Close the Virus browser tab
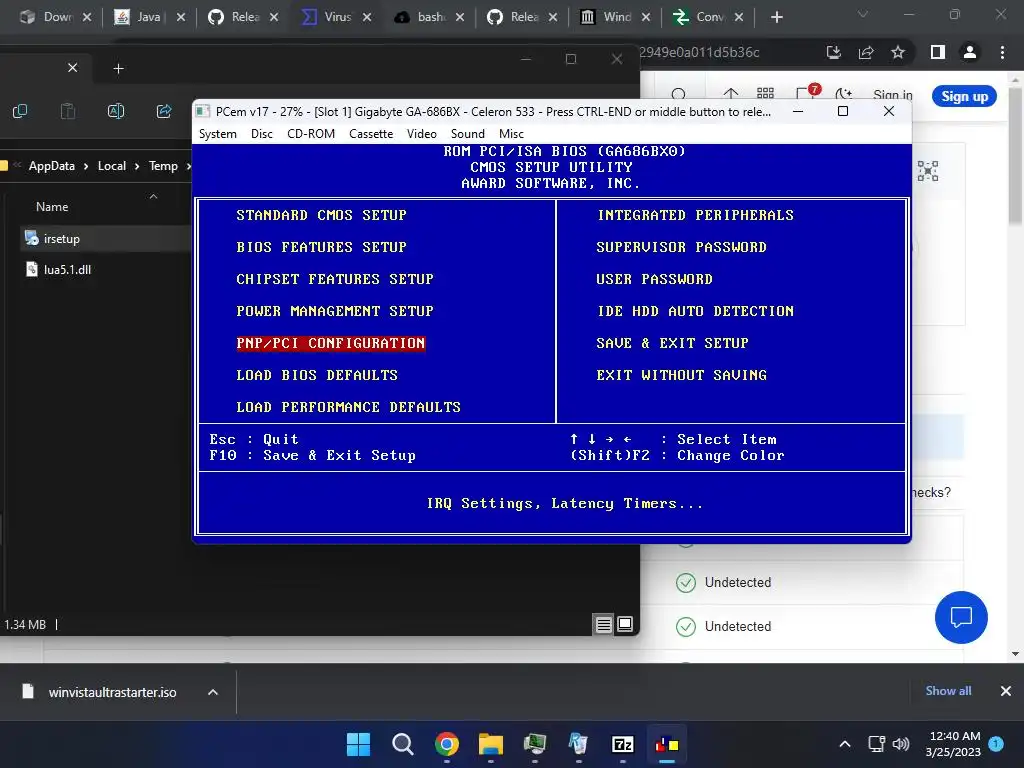The height and width of the screenshot is (768, 1024). pyautogui.click(x=367, y=17)
